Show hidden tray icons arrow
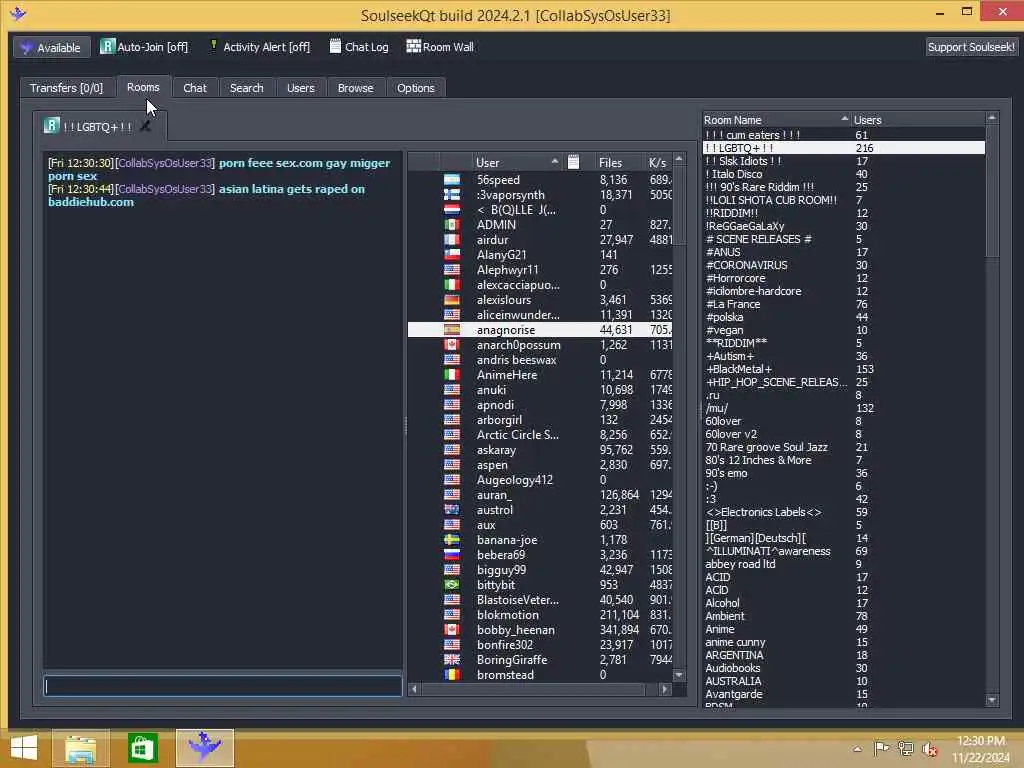This screenshot has height=768, width=1024. point(857,749)
